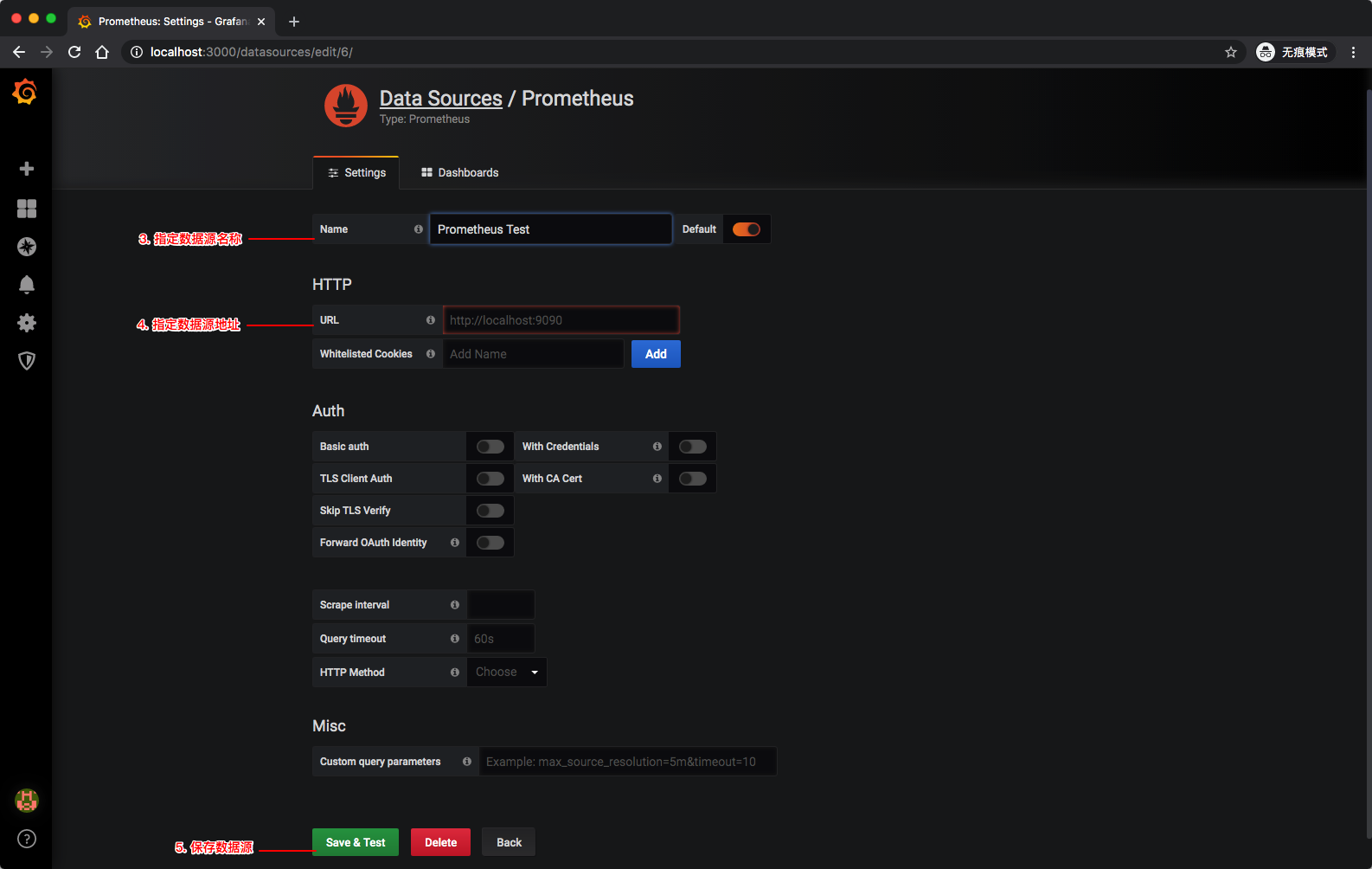The image size is (1372, 869).
Task: Click the URL input field
Action: click(x=561, y=320)
